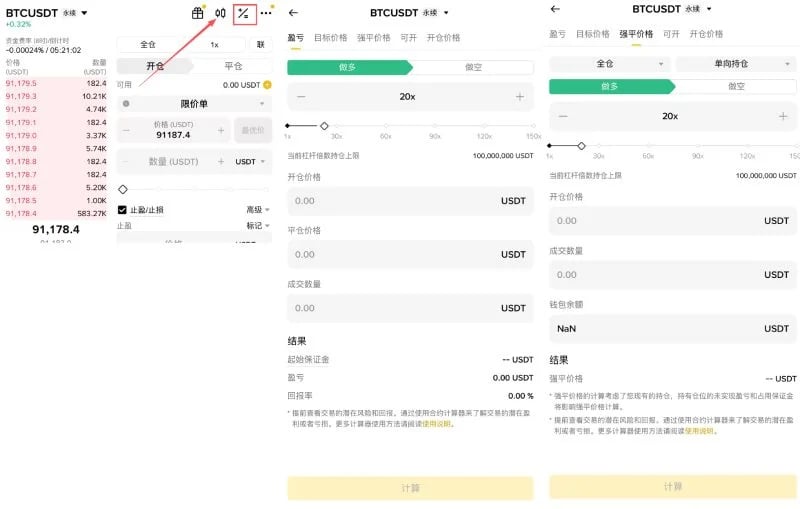Select 做空 in the middle calculator
Image resolution: width=800 pixels, height=509 pixels.
pyautogui.click(x=473, y=67)
